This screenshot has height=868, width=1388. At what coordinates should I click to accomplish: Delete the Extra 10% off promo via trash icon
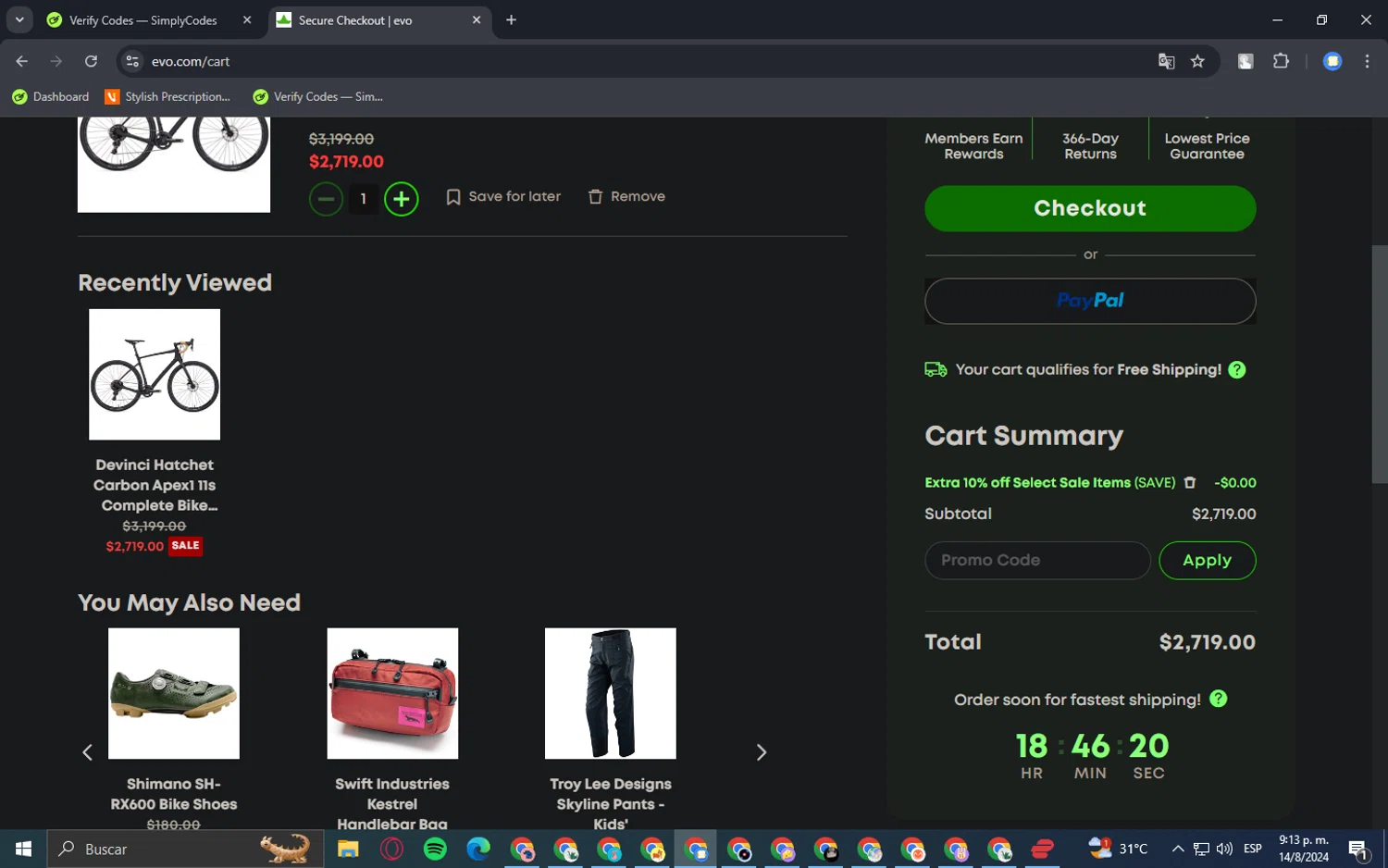point(1190,483)
